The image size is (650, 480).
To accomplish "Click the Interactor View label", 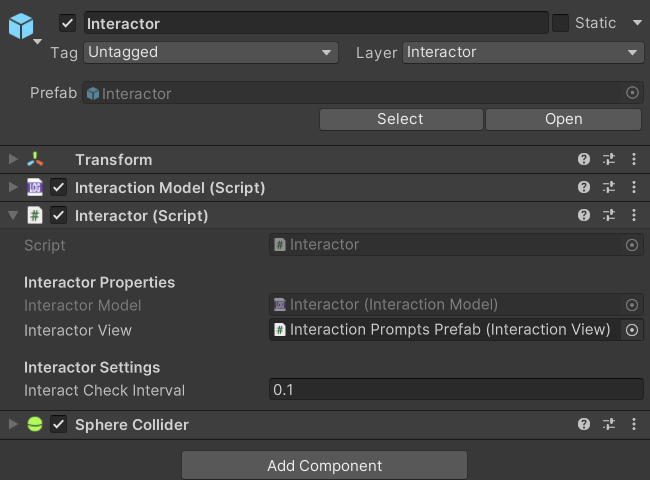I will coord(78,330).
